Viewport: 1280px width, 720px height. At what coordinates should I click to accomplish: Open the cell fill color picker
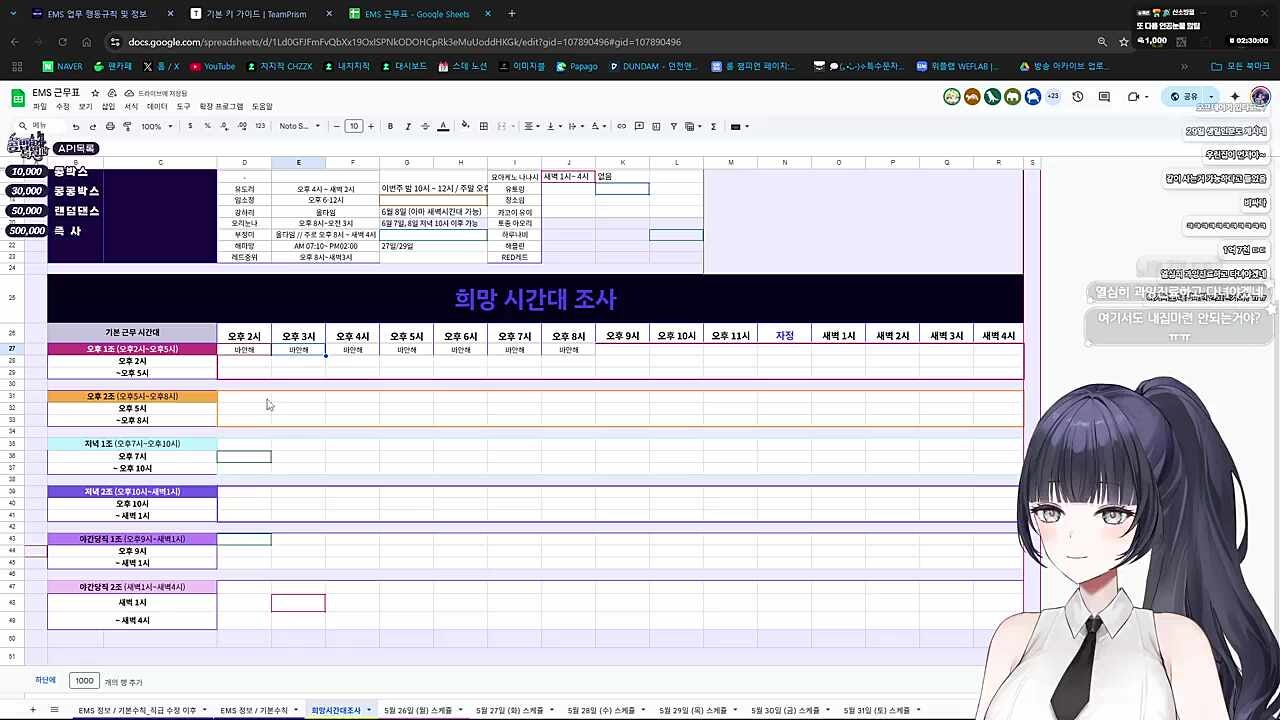coord(466,127)
